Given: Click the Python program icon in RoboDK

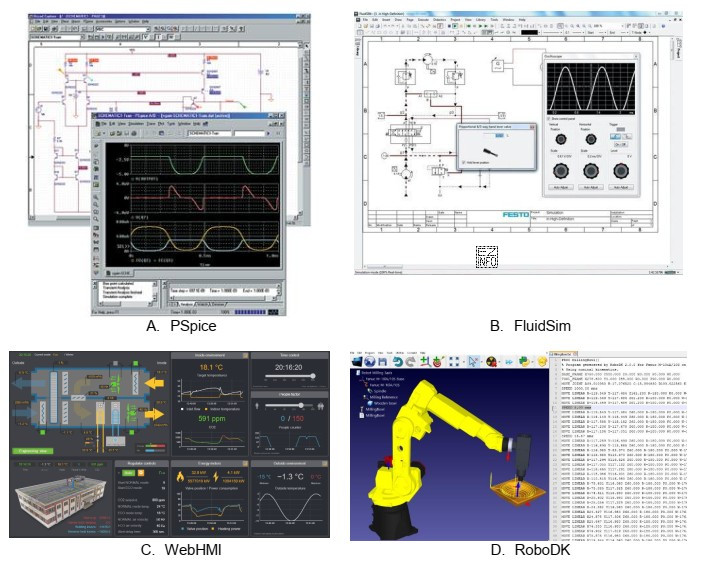Looking at the screenshot, I should [x=524, y=361].
